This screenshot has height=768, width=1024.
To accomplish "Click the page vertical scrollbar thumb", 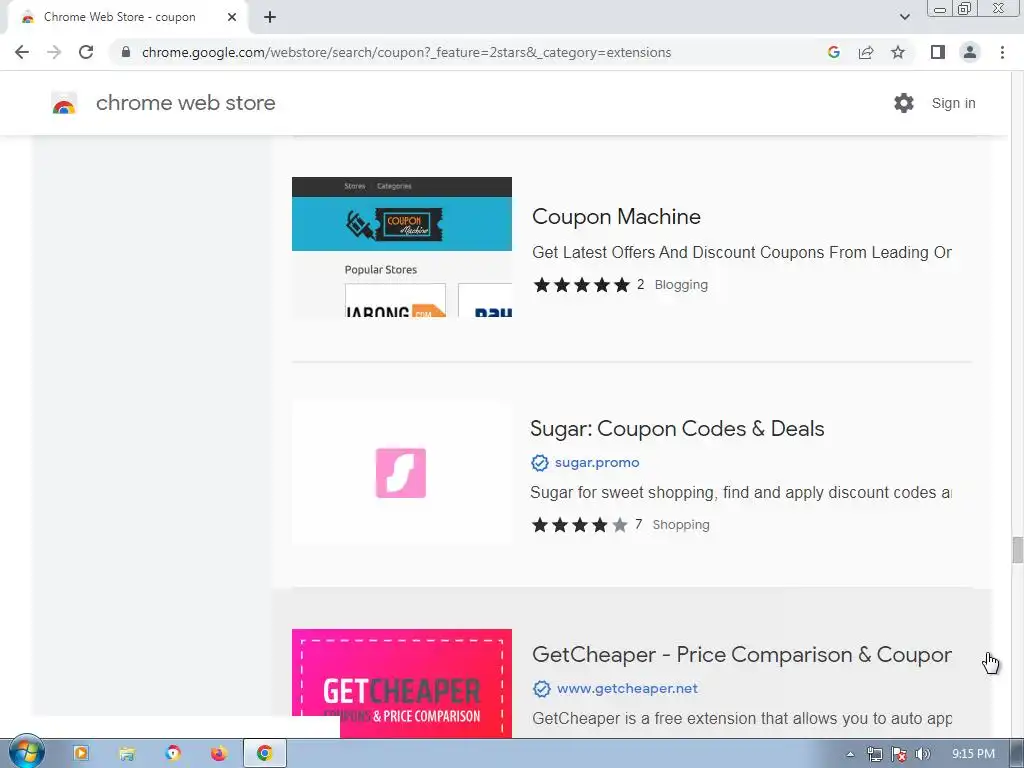I will click(x=1017, y=549).
